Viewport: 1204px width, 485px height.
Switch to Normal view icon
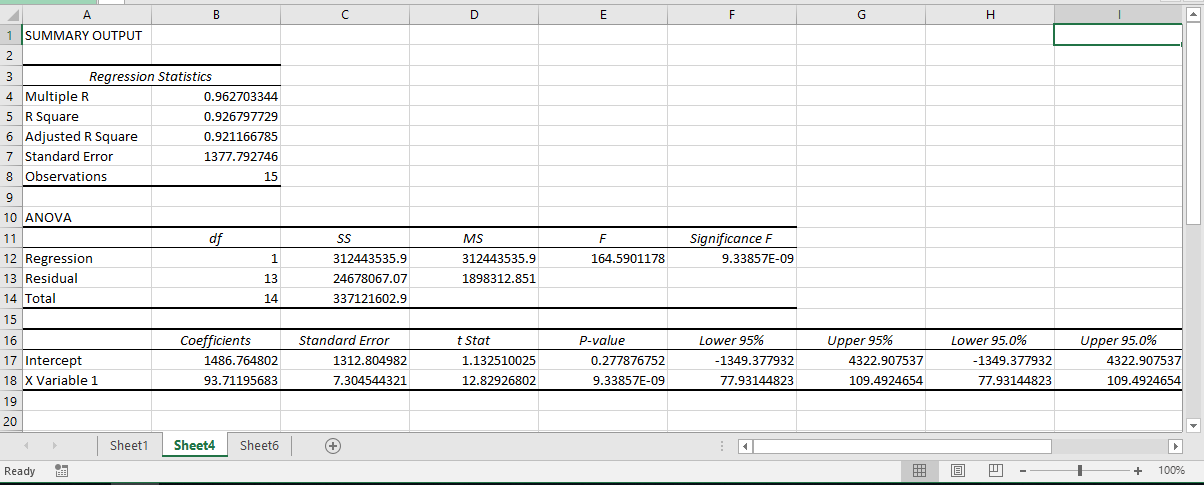[x=920, y=471]
